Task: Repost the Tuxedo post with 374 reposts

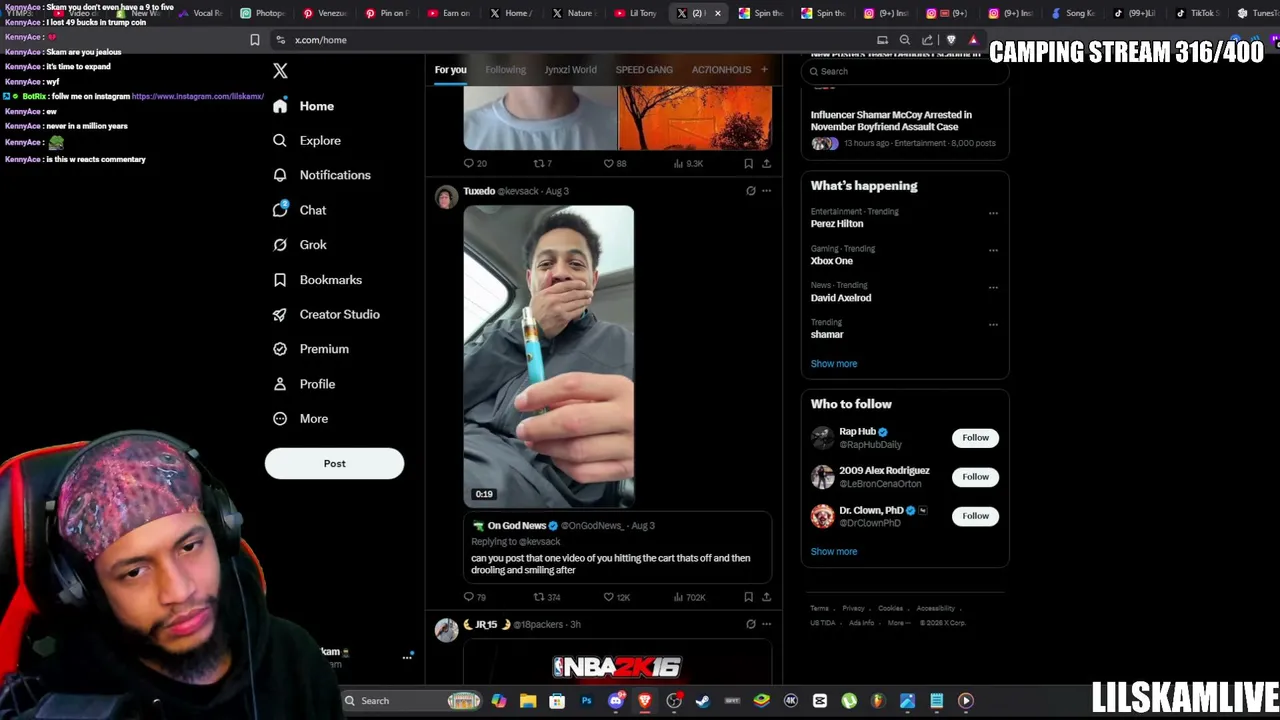Action: click(x=546, y=597)
